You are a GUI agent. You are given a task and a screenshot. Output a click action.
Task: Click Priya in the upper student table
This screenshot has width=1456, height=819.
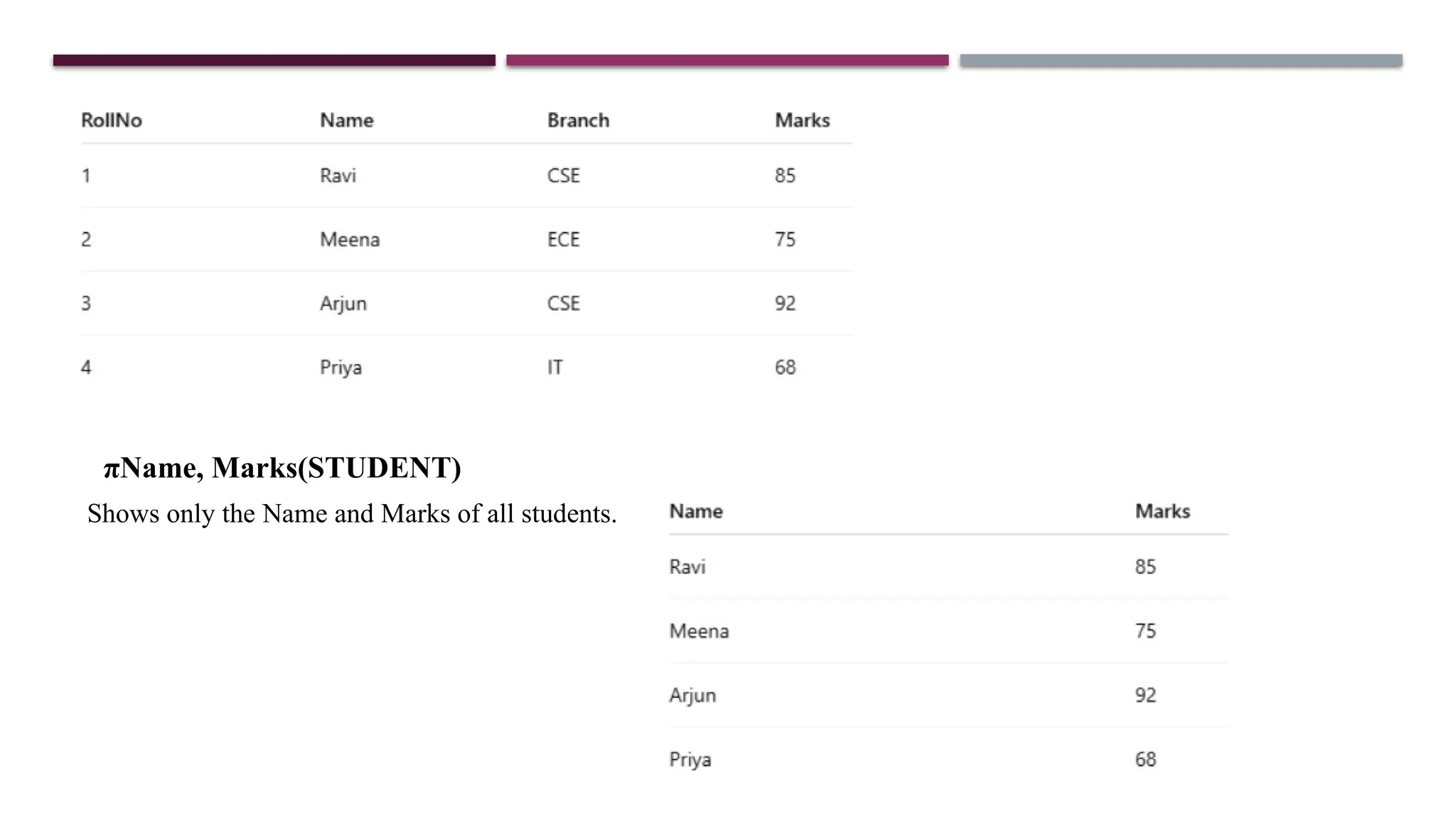[x=341, y=368]
